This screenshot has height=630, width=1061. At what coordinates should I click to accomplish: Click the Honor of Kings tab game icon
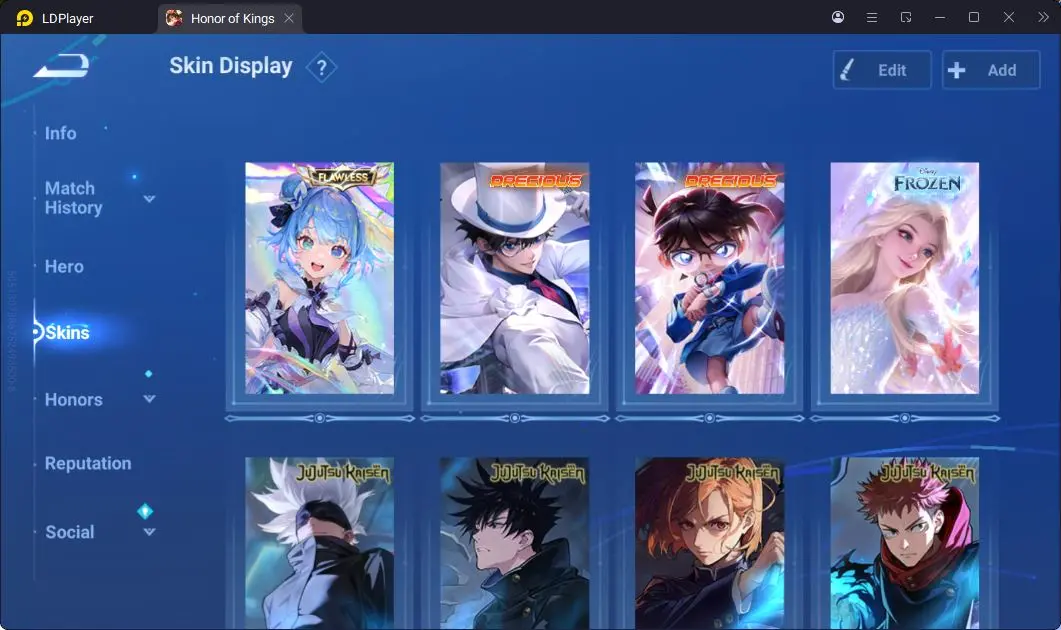174,18
